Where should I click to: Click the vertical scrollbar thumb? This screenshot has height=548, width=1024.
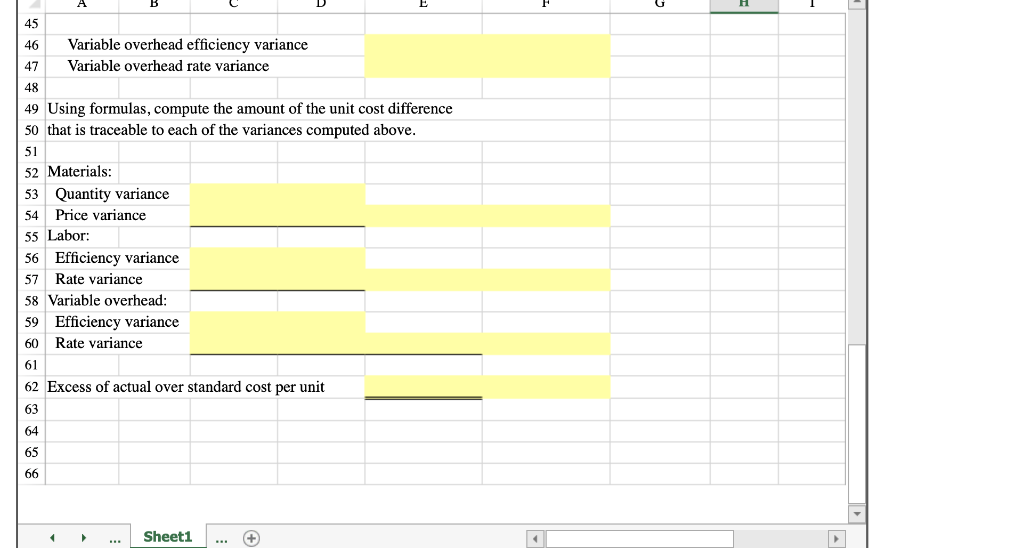pyautogui.click(x=857, y=425)
